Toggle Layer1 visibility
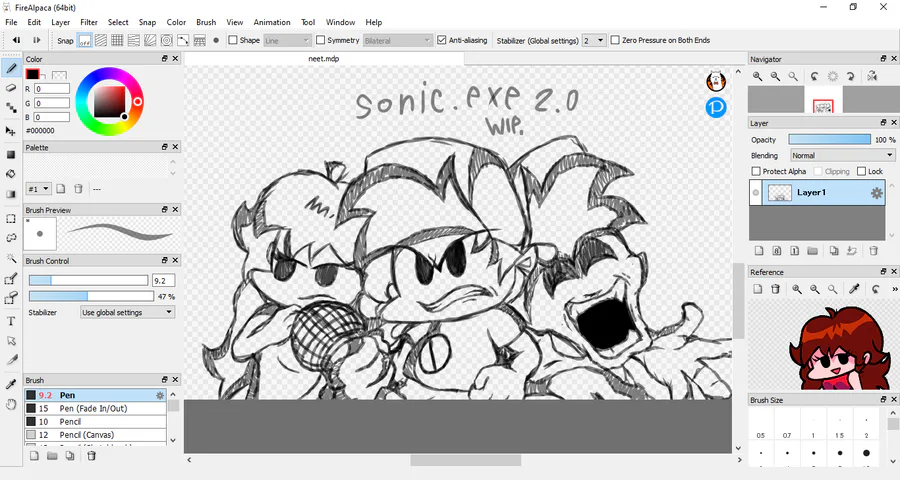The height and width of the screenshot is (480, 900). click(756, 192)
